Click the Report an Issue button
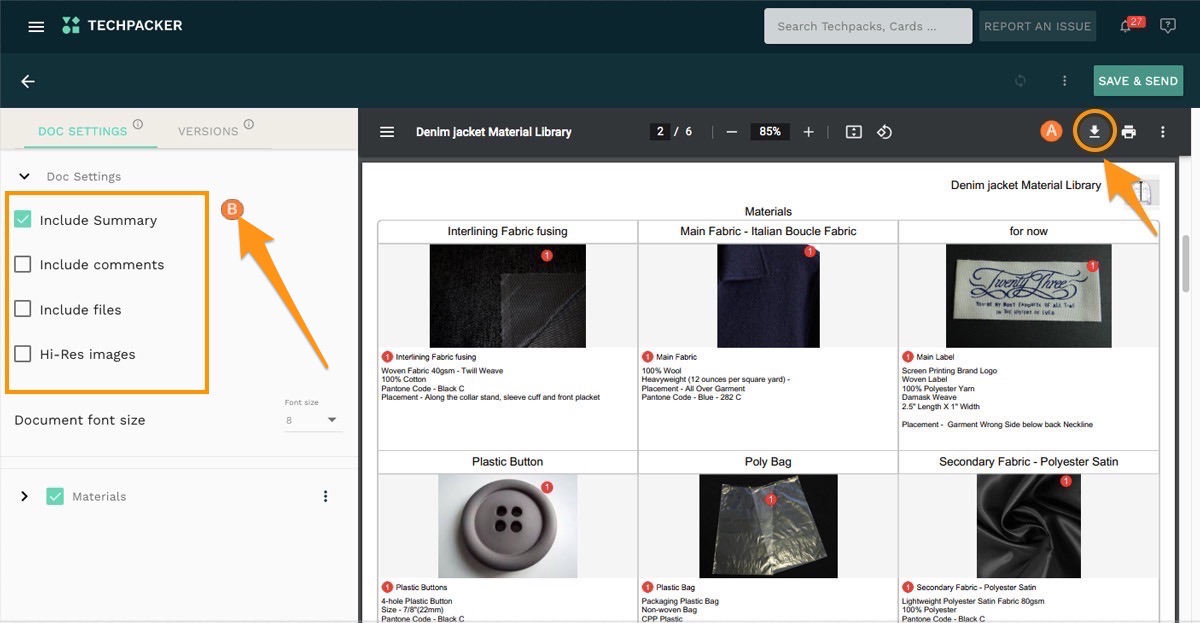1200x623 pixels. tap(1037, 26)
